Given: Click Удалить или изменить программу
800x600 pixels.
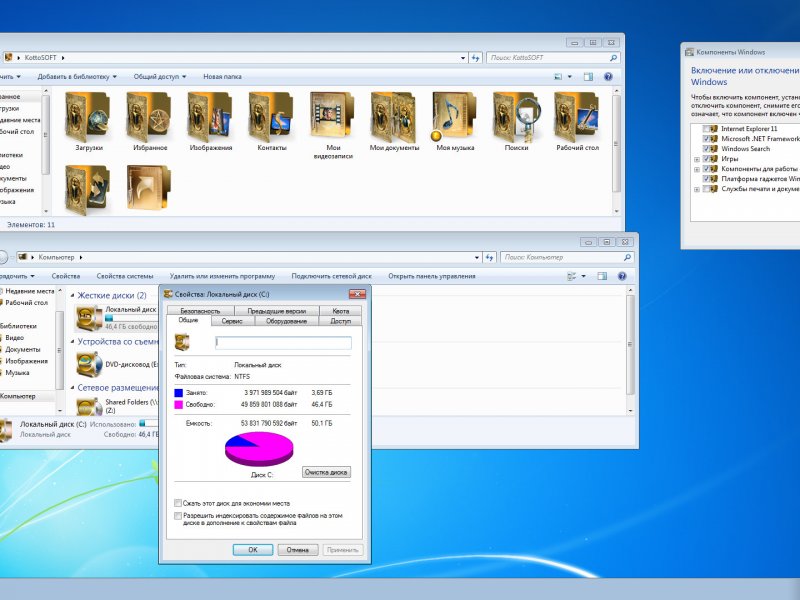Looking at the screenshot, I should tap(222, 276).
